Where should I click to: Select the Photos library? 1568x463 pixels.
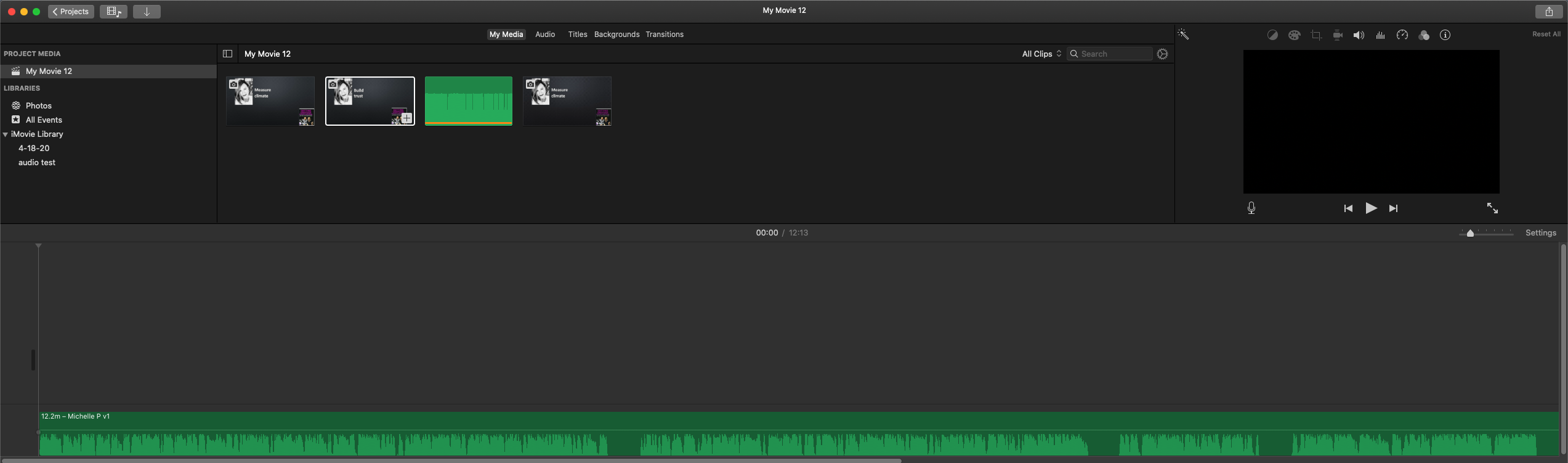coord(39,105)
